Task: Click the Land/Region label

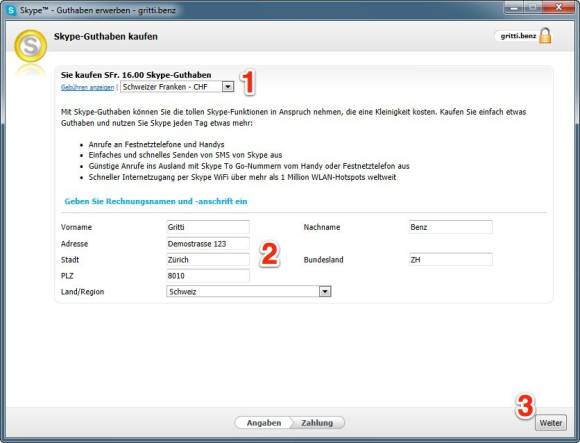Action: (x=82, y=292)
